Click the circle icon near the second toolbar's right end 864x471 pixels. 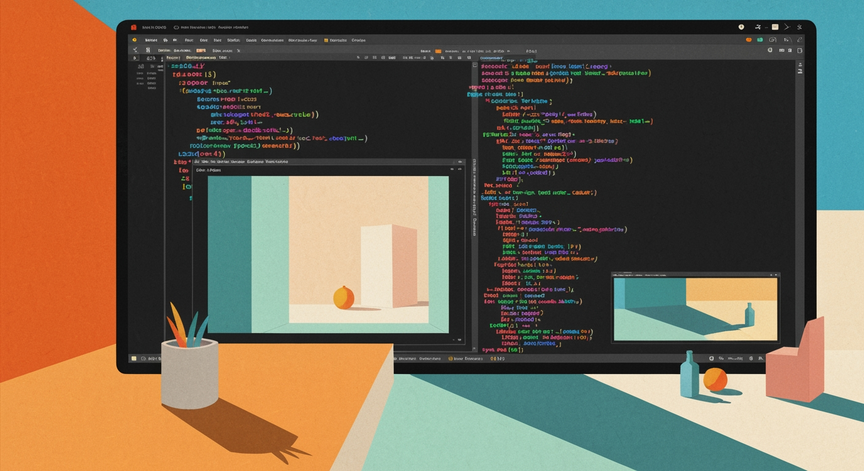click(x=770, y=50)
